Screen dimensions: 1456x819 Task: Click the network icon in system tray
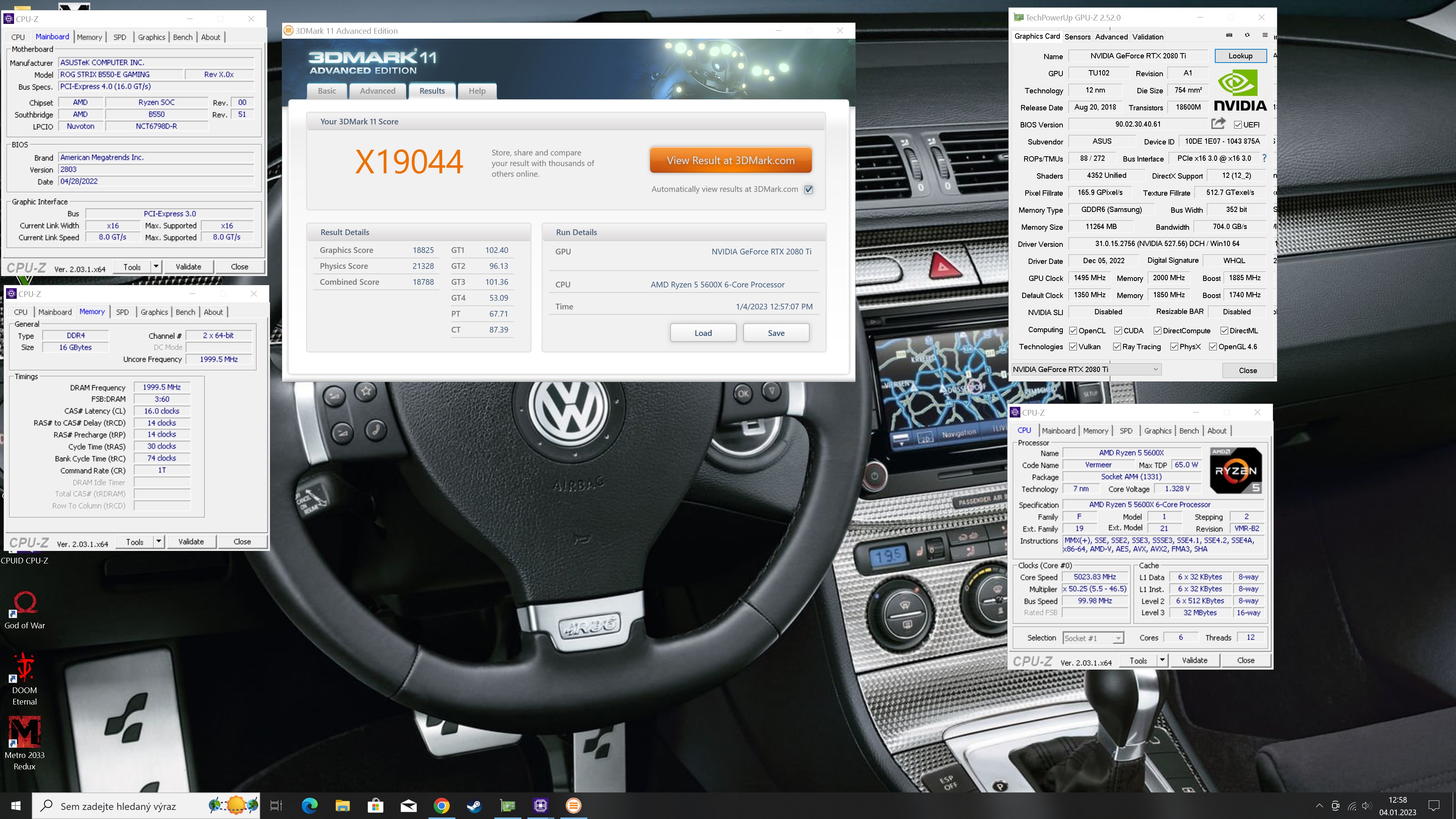pos(1351,806)
